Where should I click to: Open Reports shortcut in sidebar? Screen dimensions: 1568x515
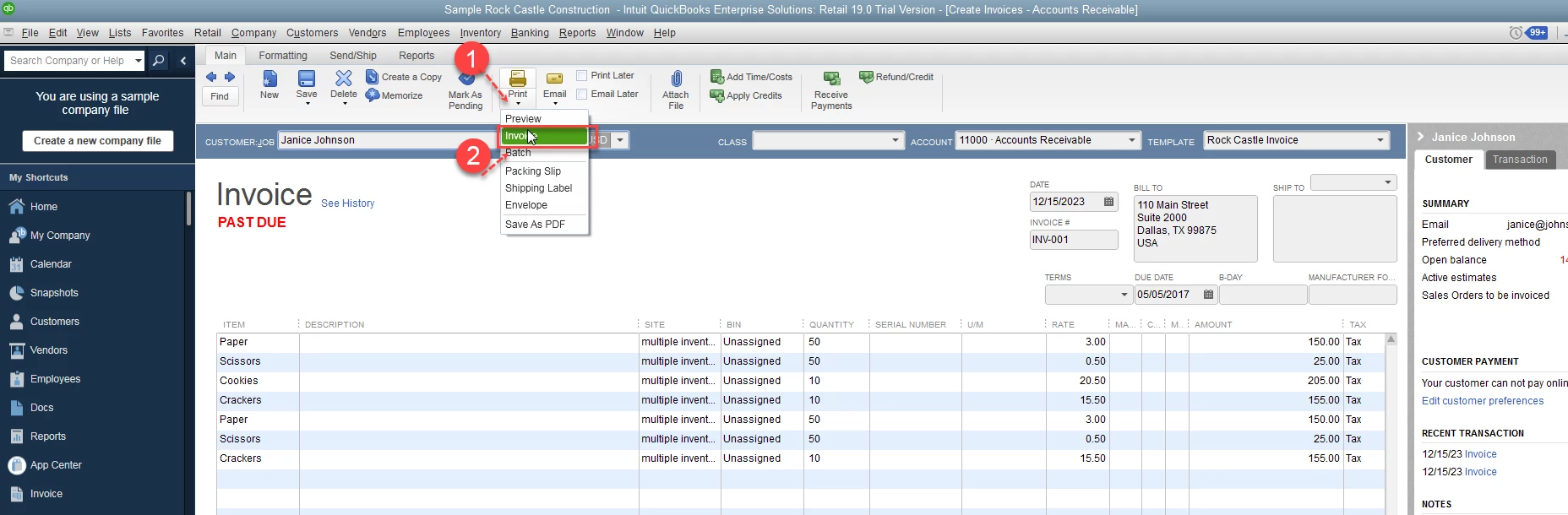coord(37,436)
